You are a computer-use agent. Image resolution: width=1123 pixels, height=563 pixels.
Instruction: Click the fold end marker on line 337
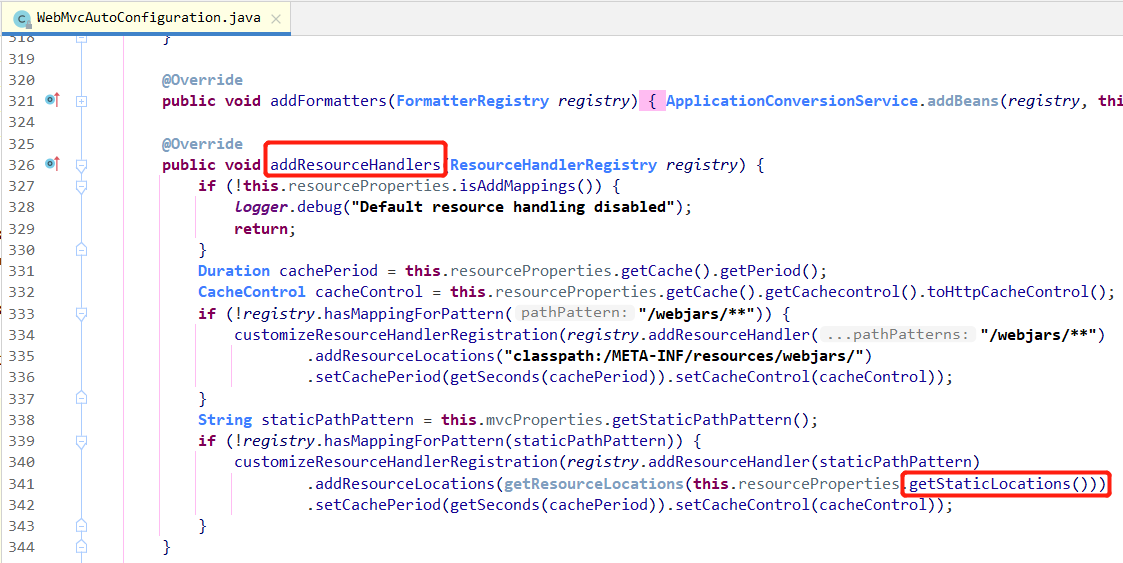[x=82, y=398]
